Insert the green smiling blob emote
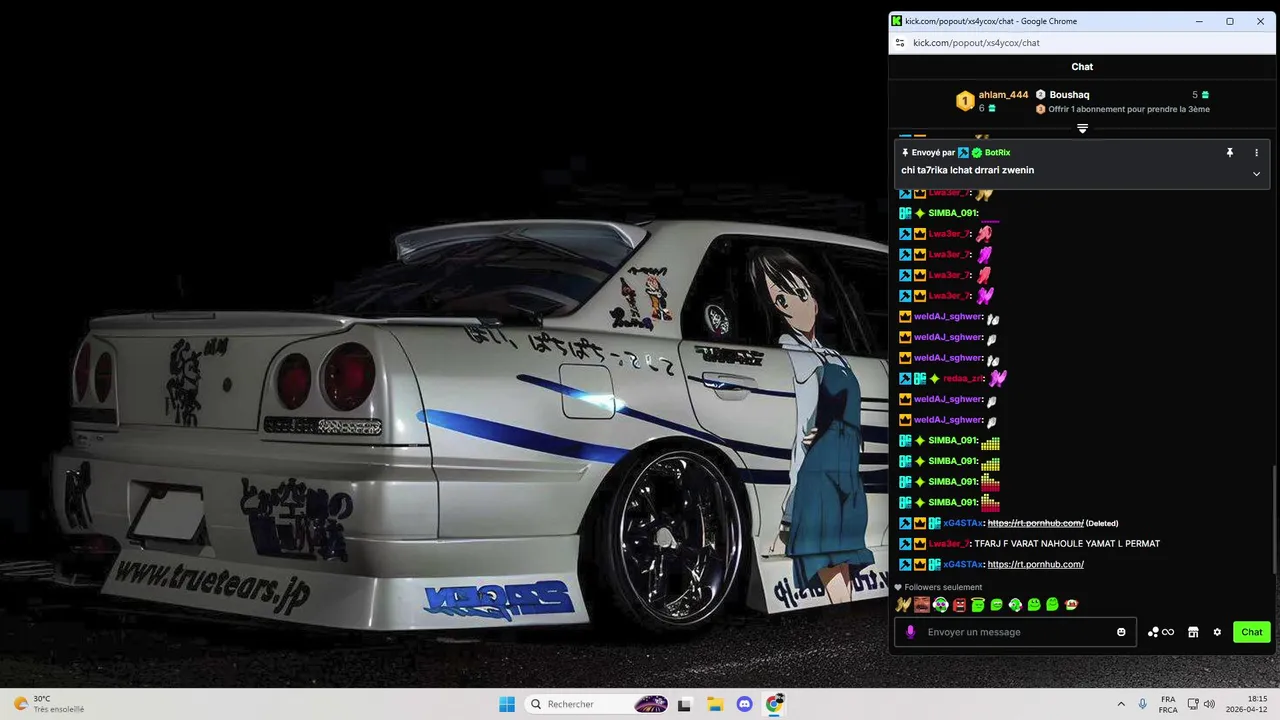The image size is (1280, 720). click(x=1034, y=605)
